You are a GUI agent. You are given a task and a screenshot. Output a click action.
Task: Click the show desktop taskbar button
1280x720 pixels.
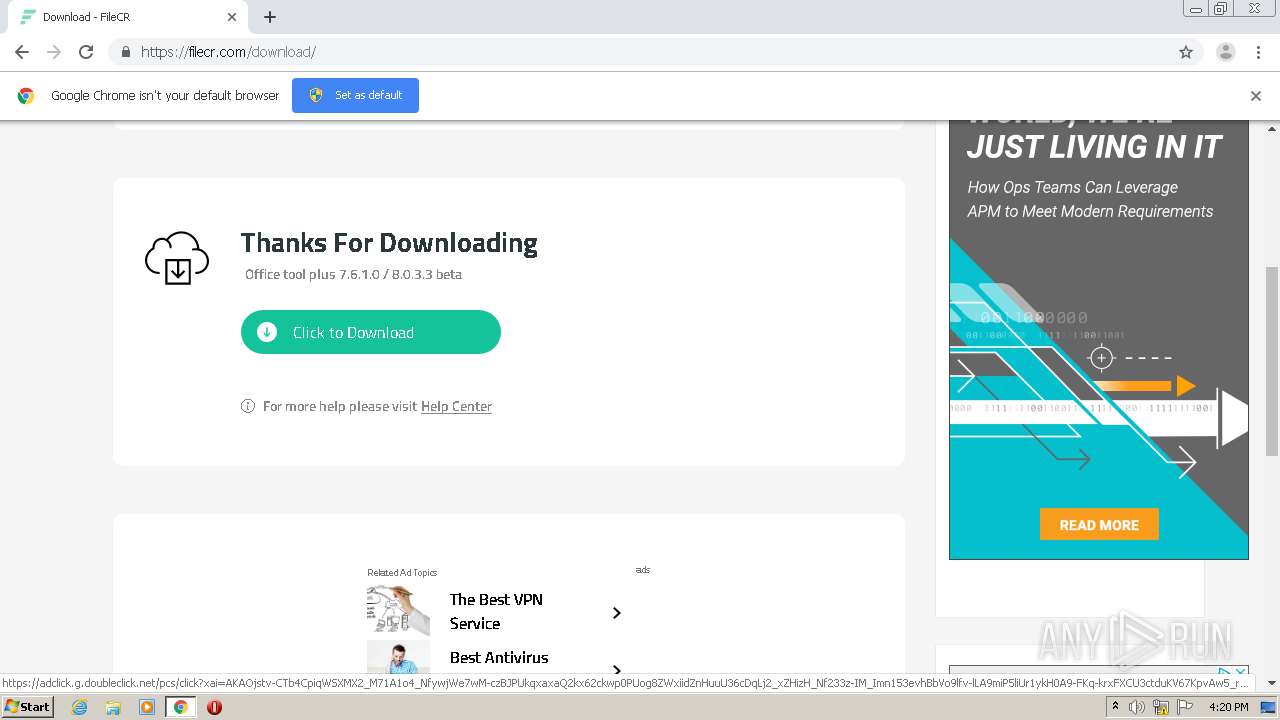point(1269,707)
